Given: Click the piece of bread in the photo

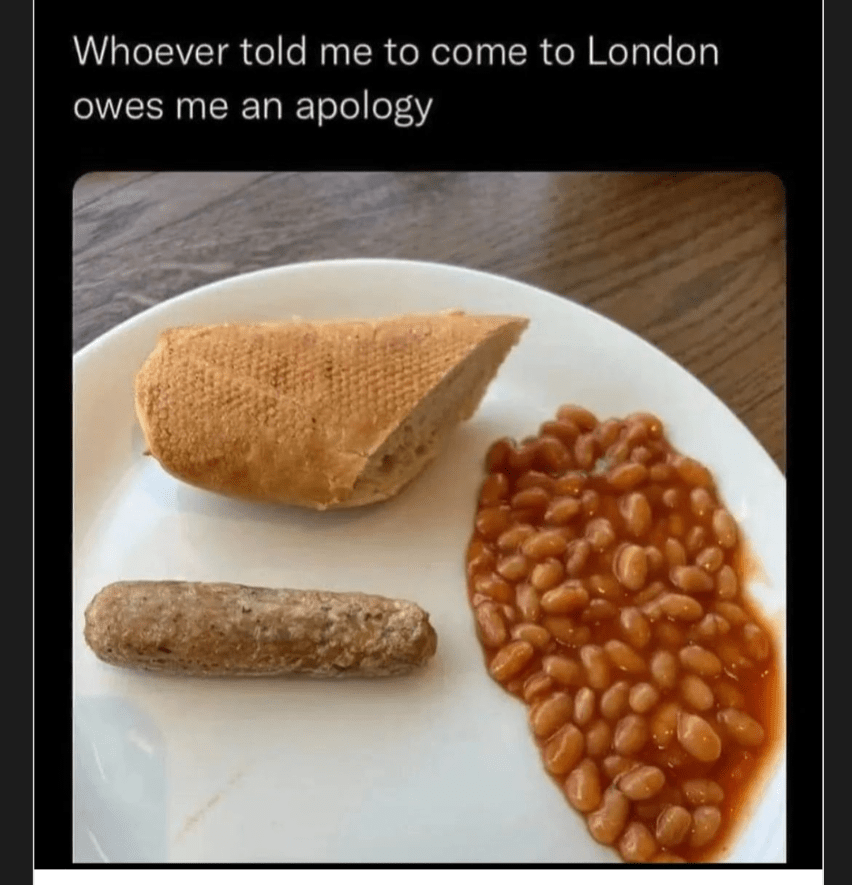Looking at the screenshot, I should [327, 409].
